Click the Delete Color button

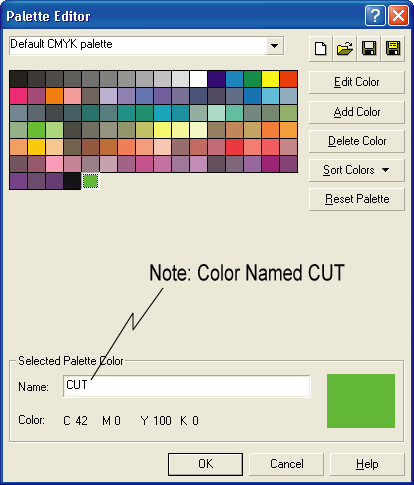(357, 141)
